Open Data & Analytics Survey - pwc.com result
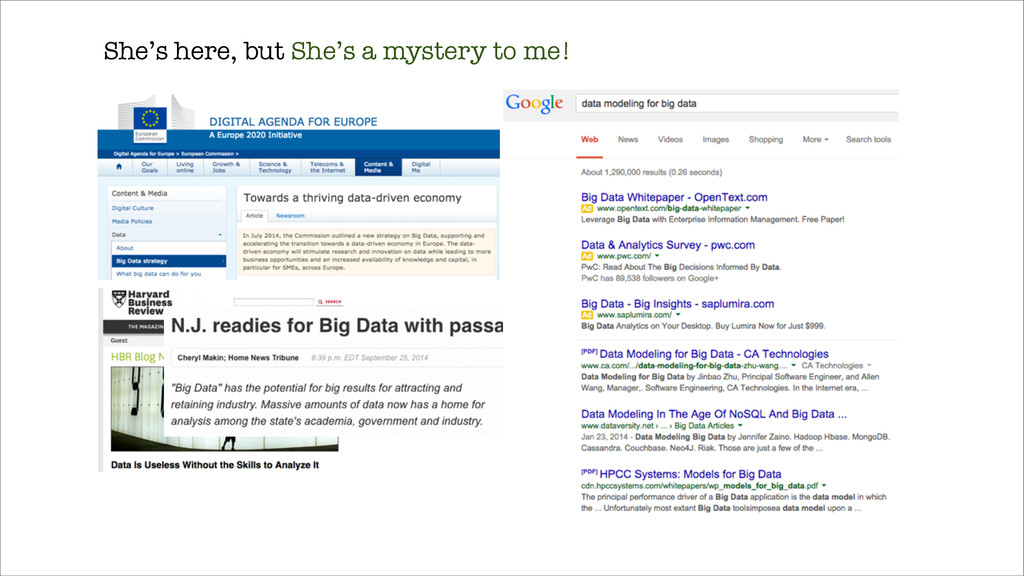 667,245
